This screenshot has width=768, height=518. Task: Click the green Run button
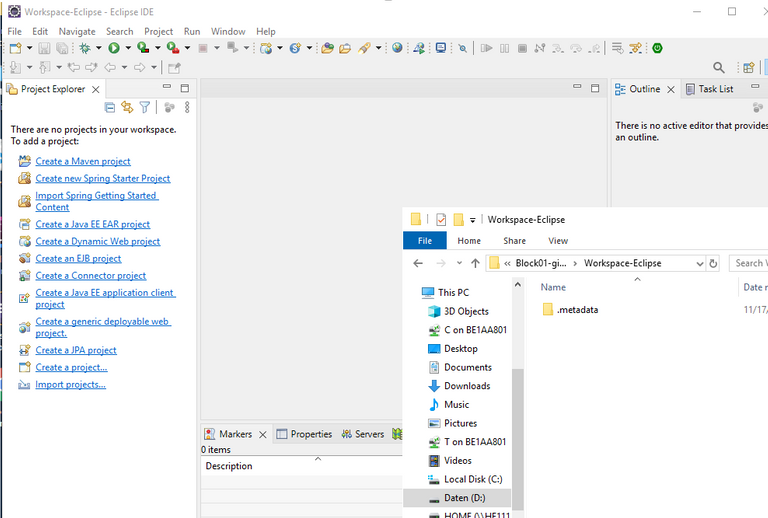pos(114,48)
